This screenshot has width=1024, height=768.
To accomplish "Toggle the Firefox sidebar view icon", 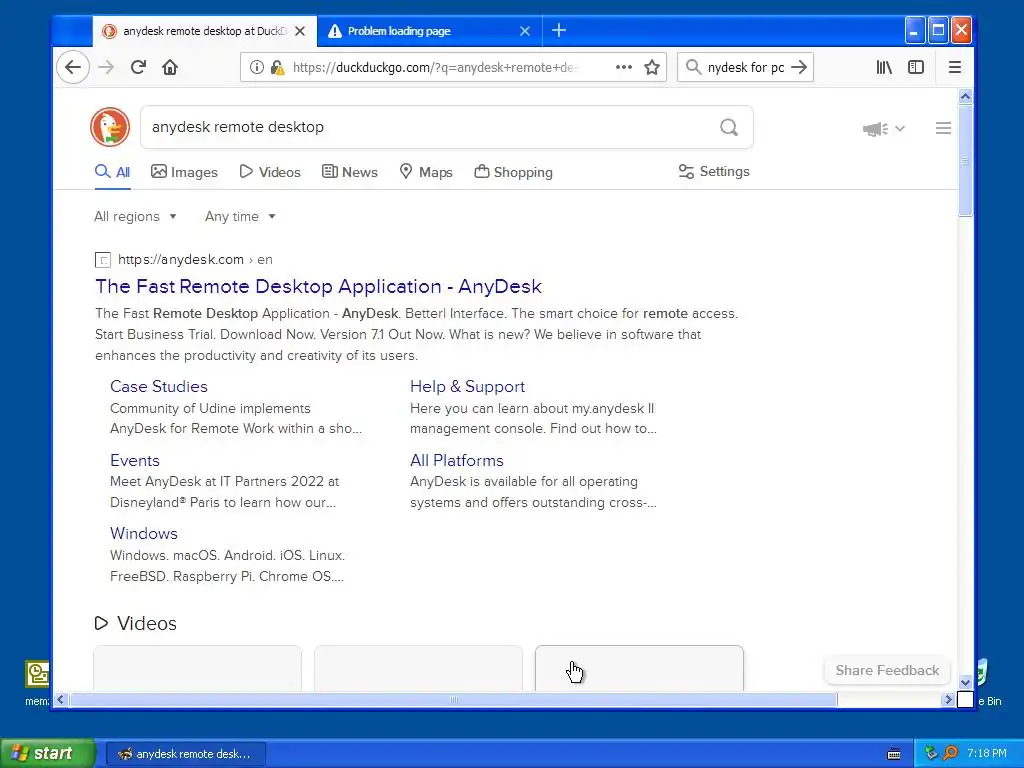I will pyautogui.click(x=916, y=67).
